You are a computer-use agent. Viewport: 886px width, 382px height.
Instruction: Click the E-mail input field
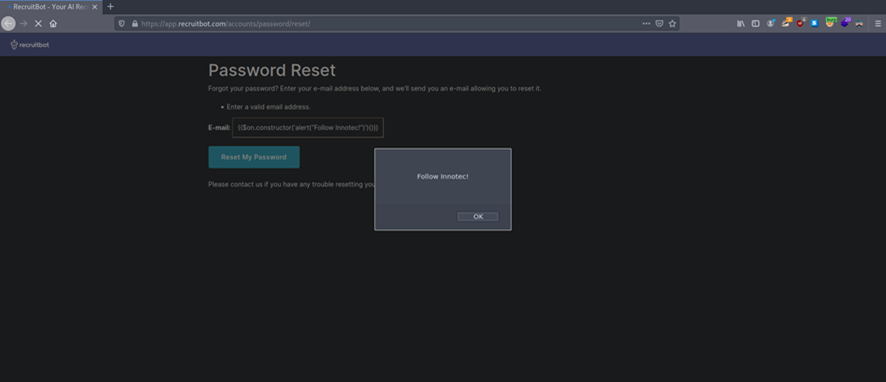[x=308, y=128]
